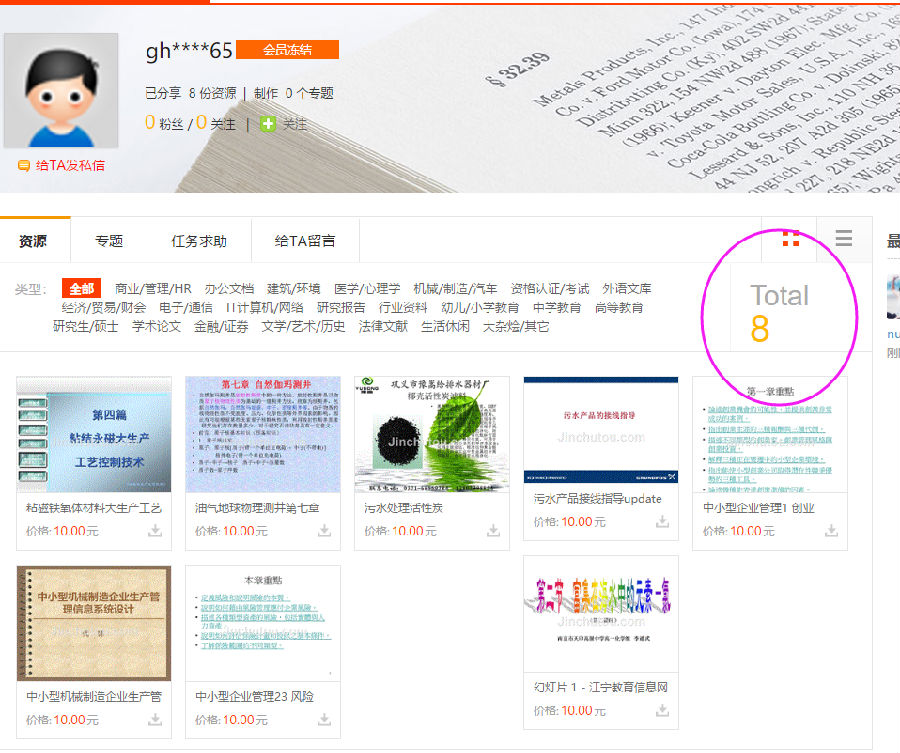This screenshot has height=753, width=900.
Task: Filter by 建筑/环境 category link
Action: point(293,288)
